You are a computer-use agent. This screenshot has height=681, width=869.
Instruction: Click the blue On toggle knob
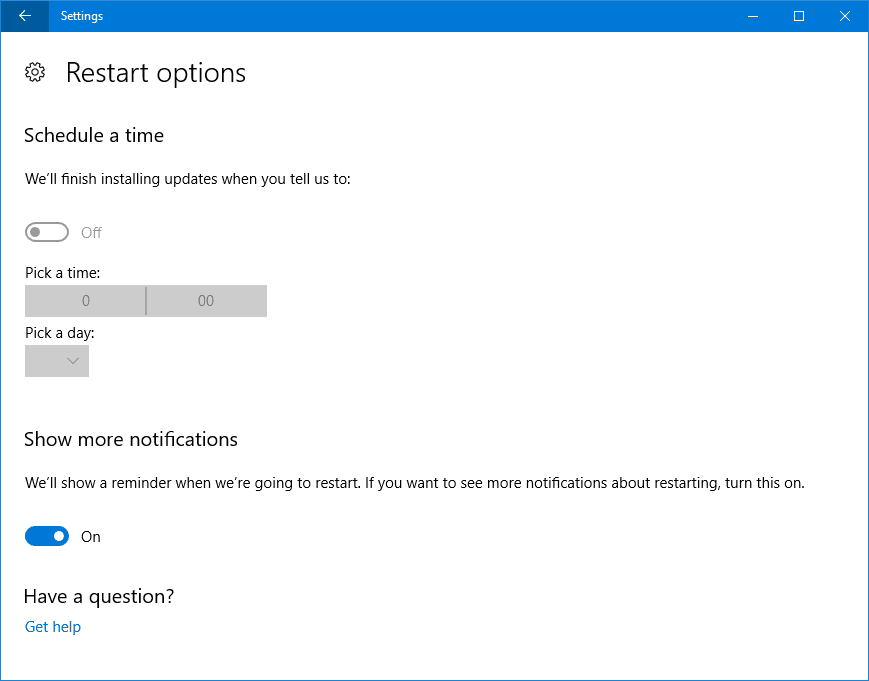[57, 536]
